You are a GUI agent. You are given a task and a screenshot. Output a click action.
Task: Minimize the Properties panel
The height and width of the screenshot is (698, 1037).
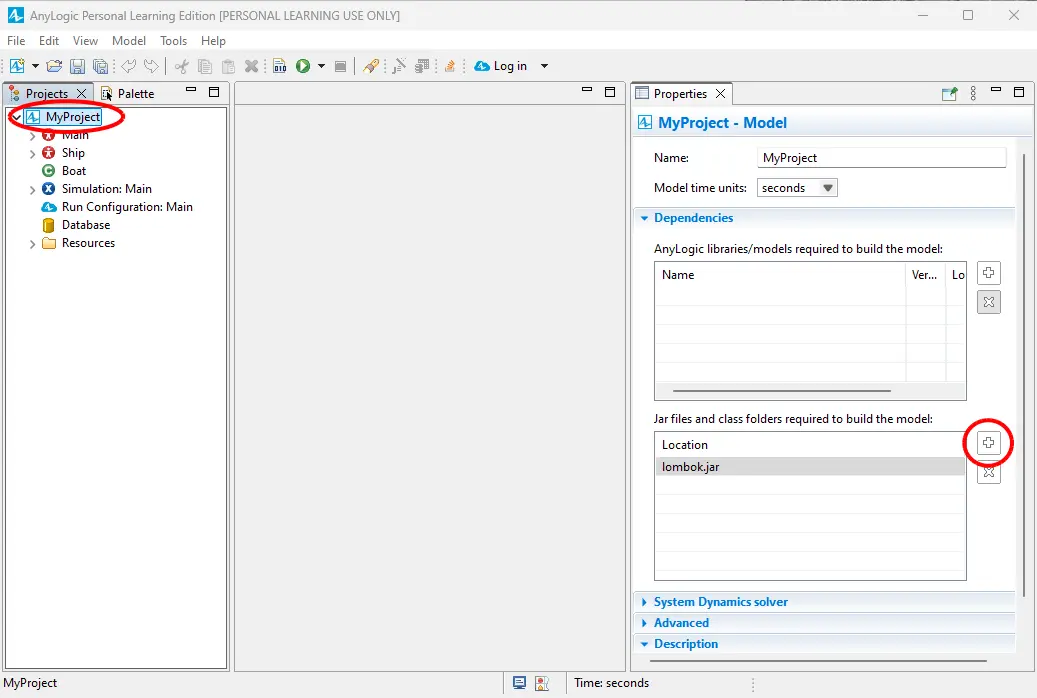coord(996,89)
